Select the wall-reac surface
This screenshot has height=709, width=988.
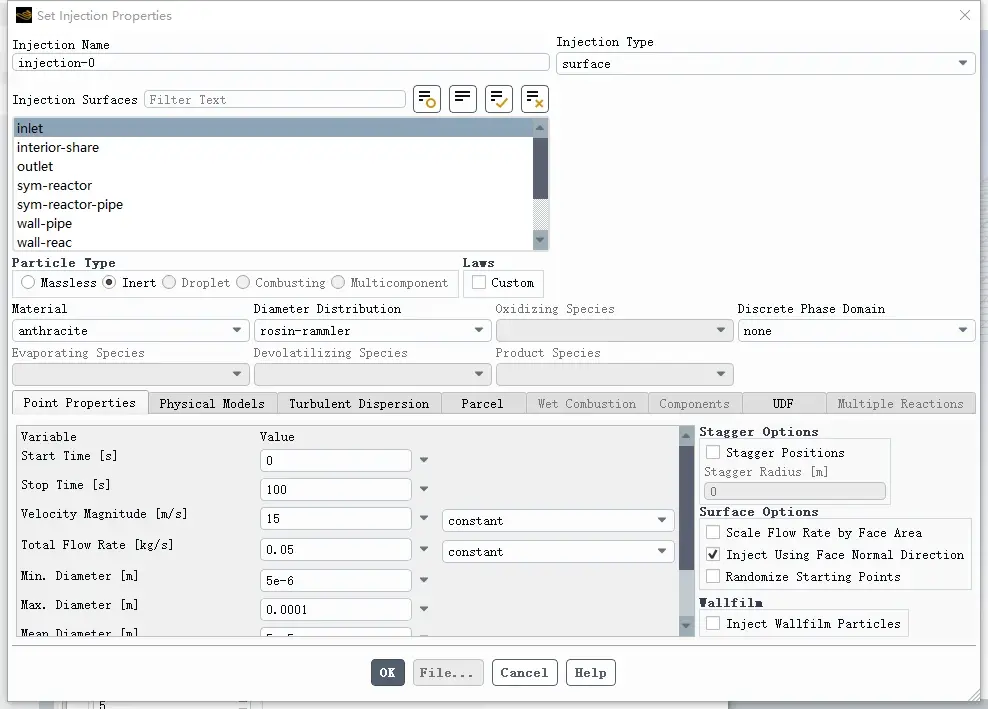tap(273, 242)
